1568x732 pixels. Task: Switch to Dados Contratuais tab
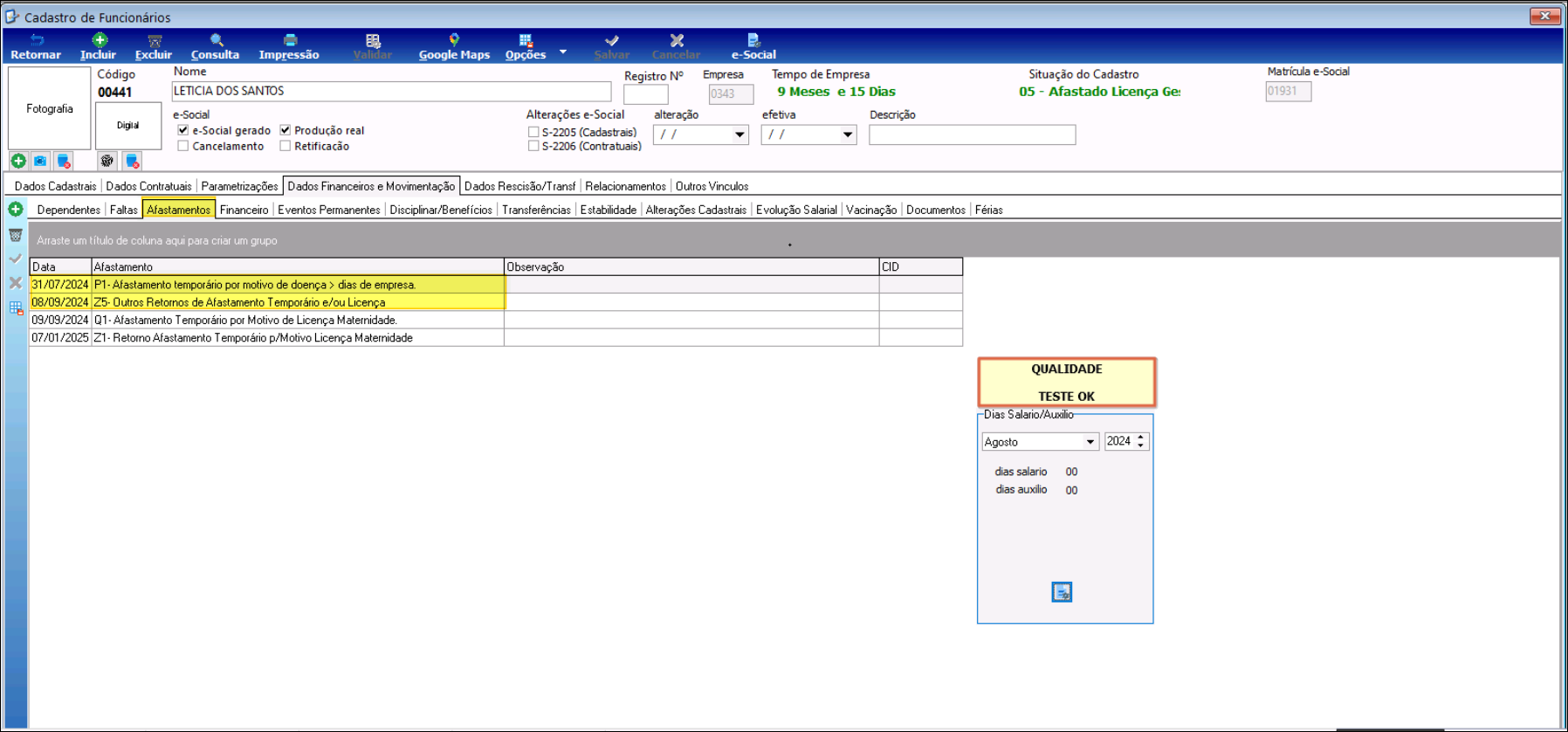[148, 186]
